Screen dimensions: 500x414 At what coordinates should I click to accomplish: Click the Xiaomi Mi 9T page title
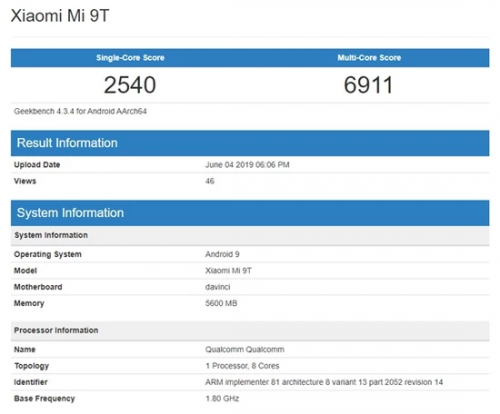[x=60, y=16]
